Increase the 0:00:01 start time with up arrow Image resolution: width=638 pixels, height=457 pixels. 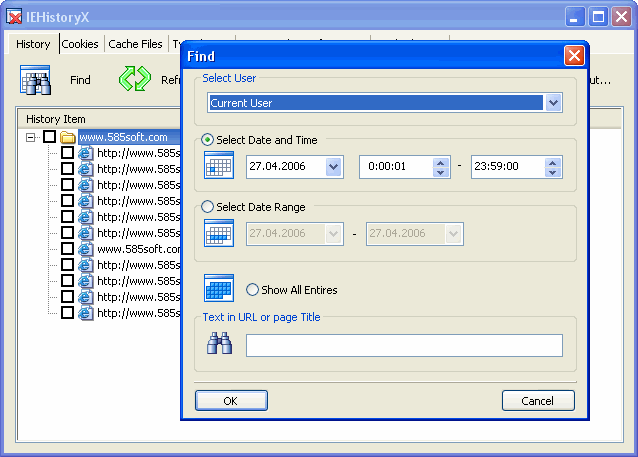441,162
